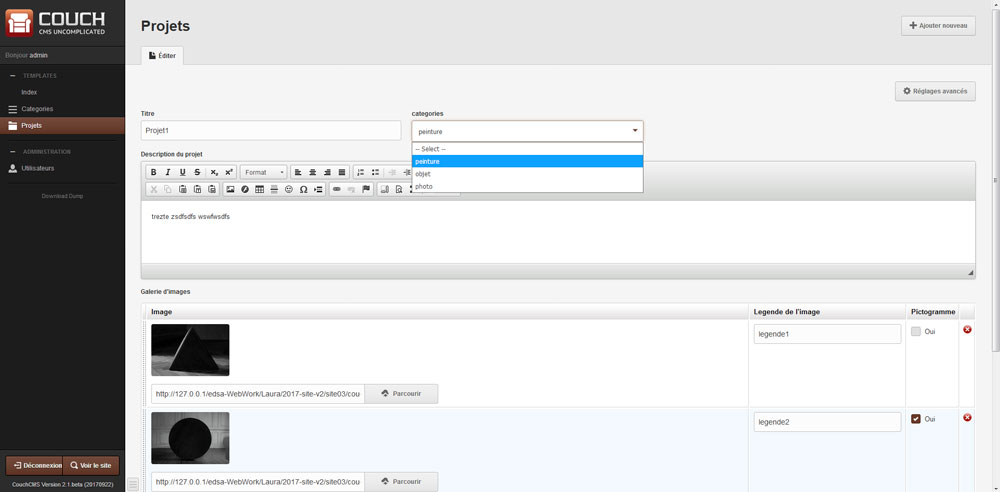The width and height of the screenshot is (1000, 492).
Task: Apply strikethrough formatting
Action: coord(197,172)
